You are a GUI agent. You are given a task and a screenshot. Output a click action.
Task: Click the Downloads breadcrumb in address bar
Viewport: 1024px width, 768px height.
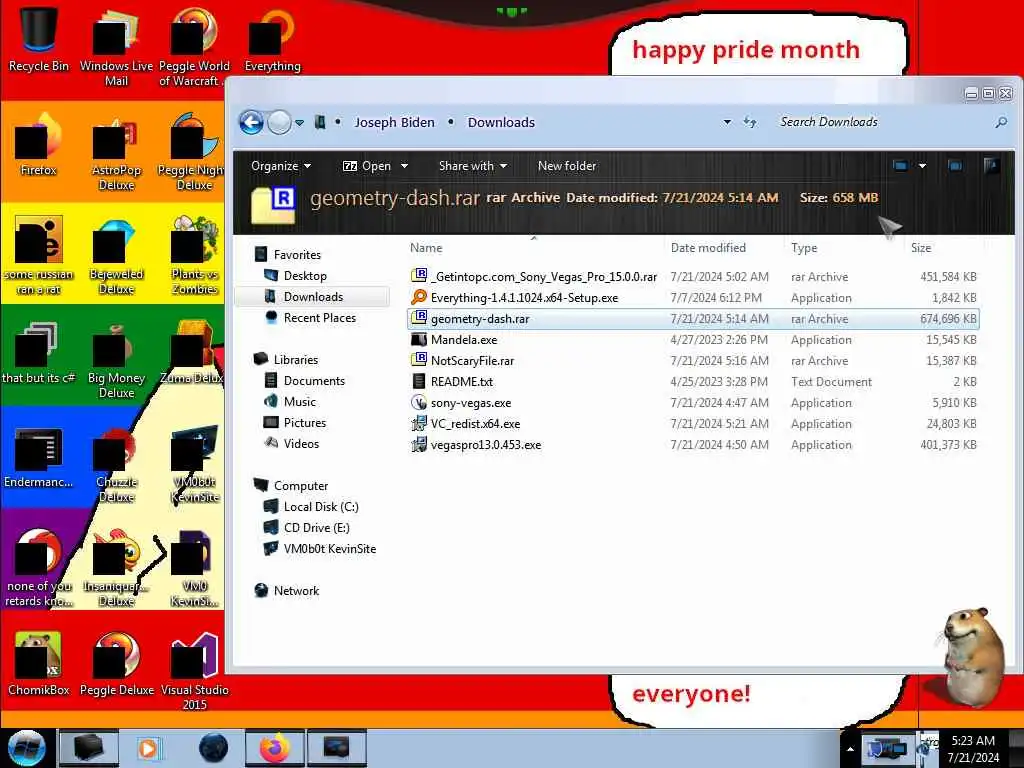[x=501, y=122]
